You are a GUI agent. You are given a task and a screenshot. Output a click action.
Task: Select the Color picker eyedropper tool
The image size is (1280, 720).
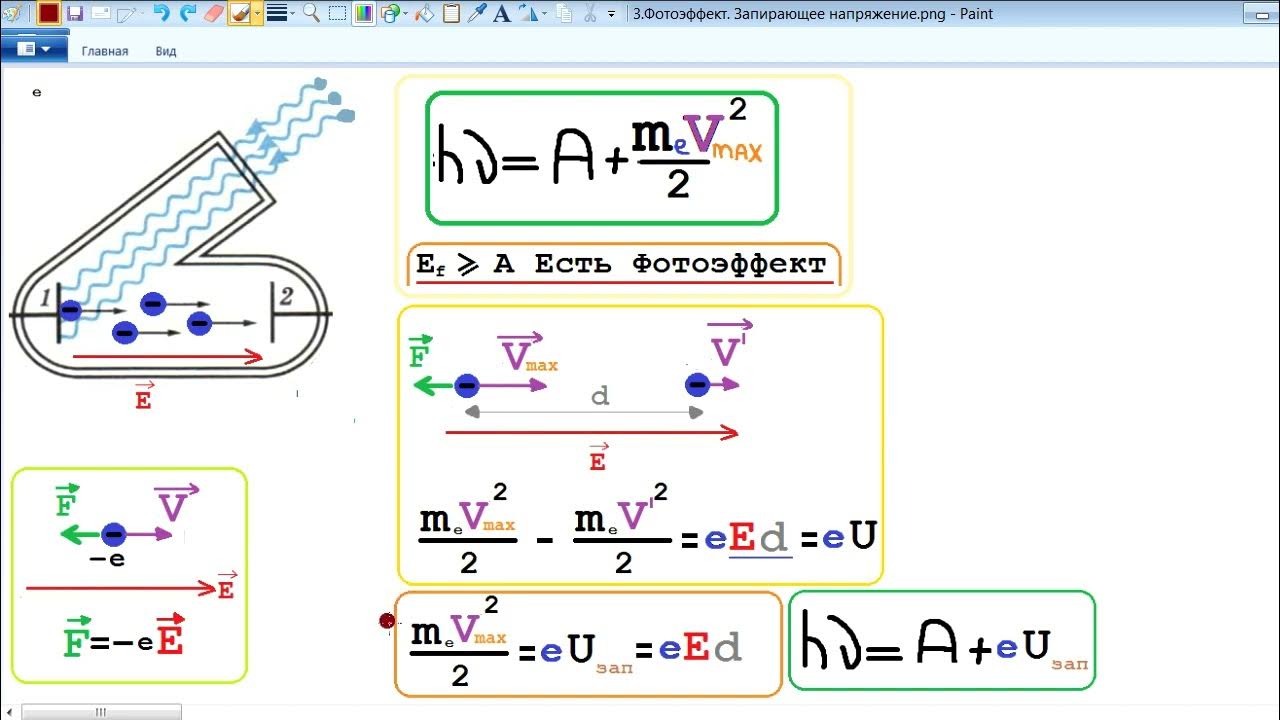coord(477,13)
